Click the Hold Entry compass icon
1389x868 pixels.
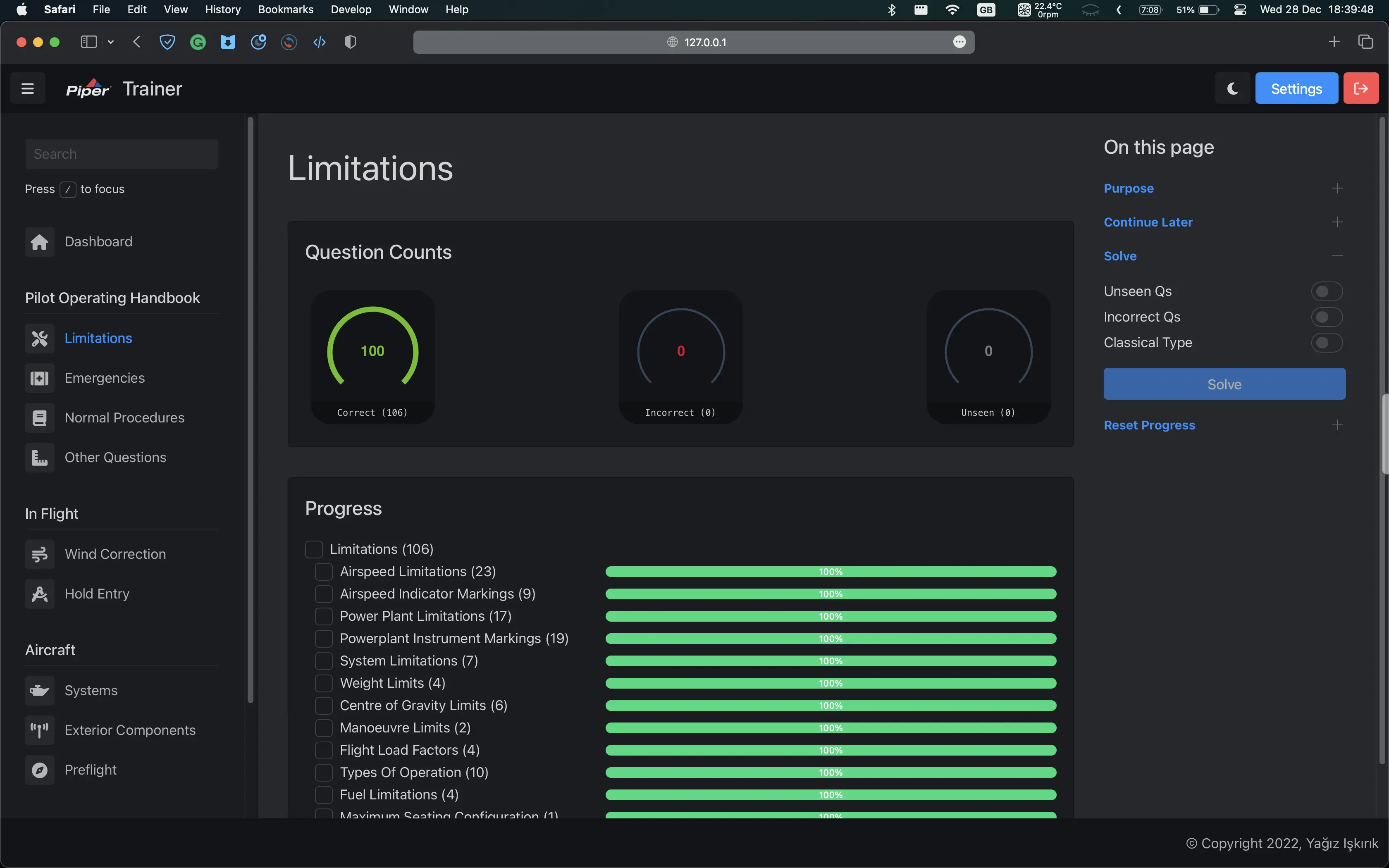[40, 594]
